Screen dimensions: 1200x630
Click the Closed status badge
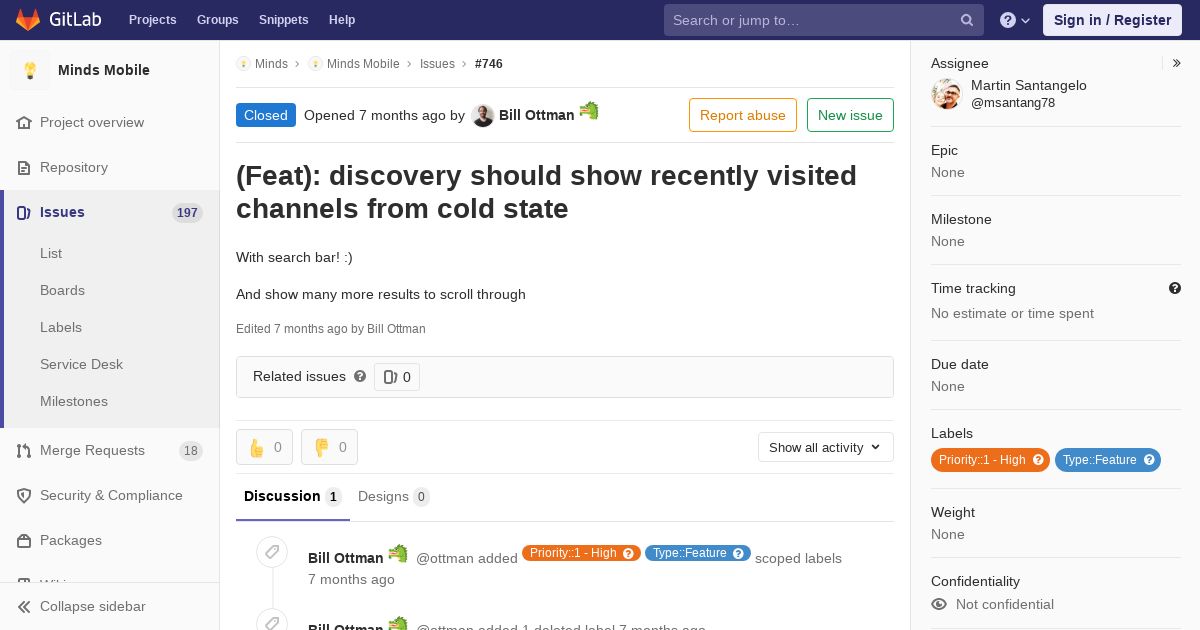[266, 115]
